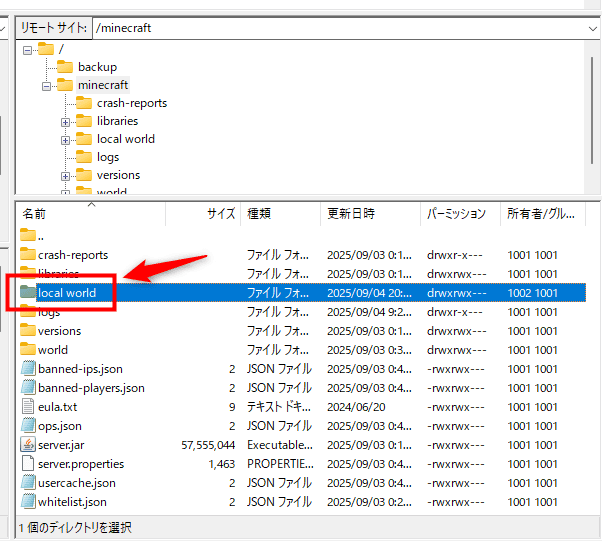The width and height of the screenshot is (602, 541).
Task: Select local world in the tree
Action: (x=126, y=139)
